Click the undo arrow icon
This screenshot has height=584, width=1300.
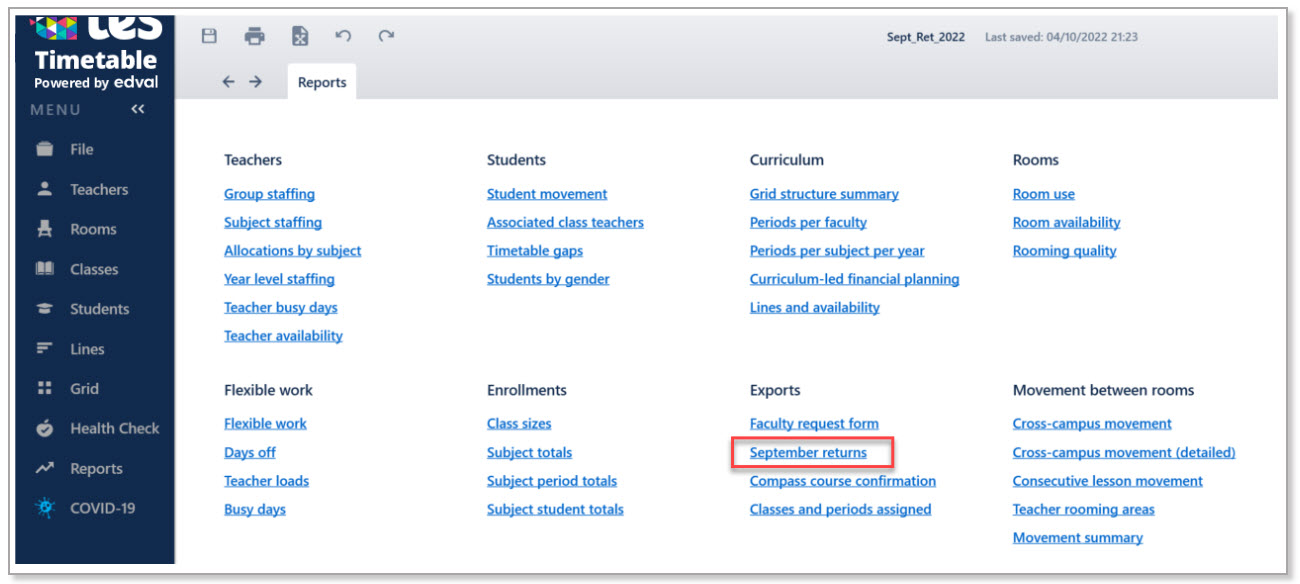point(343,36)
